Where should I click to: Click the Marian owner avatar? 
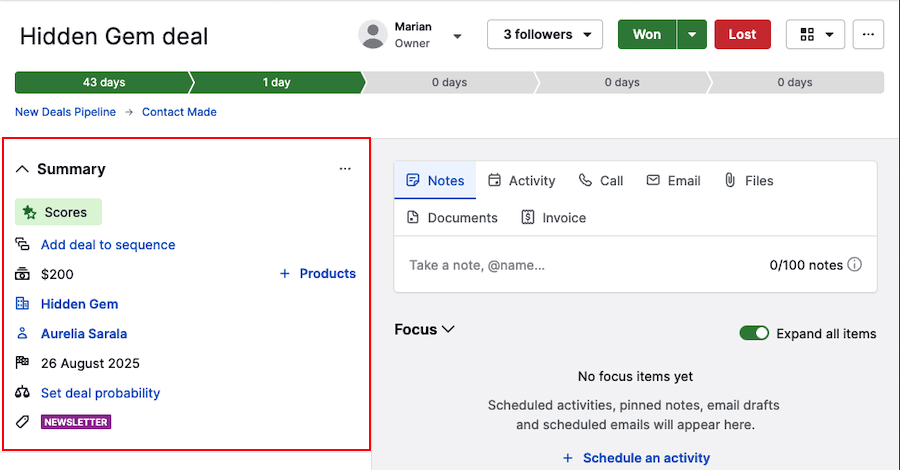pyautogui.click(x=373, y=35)
